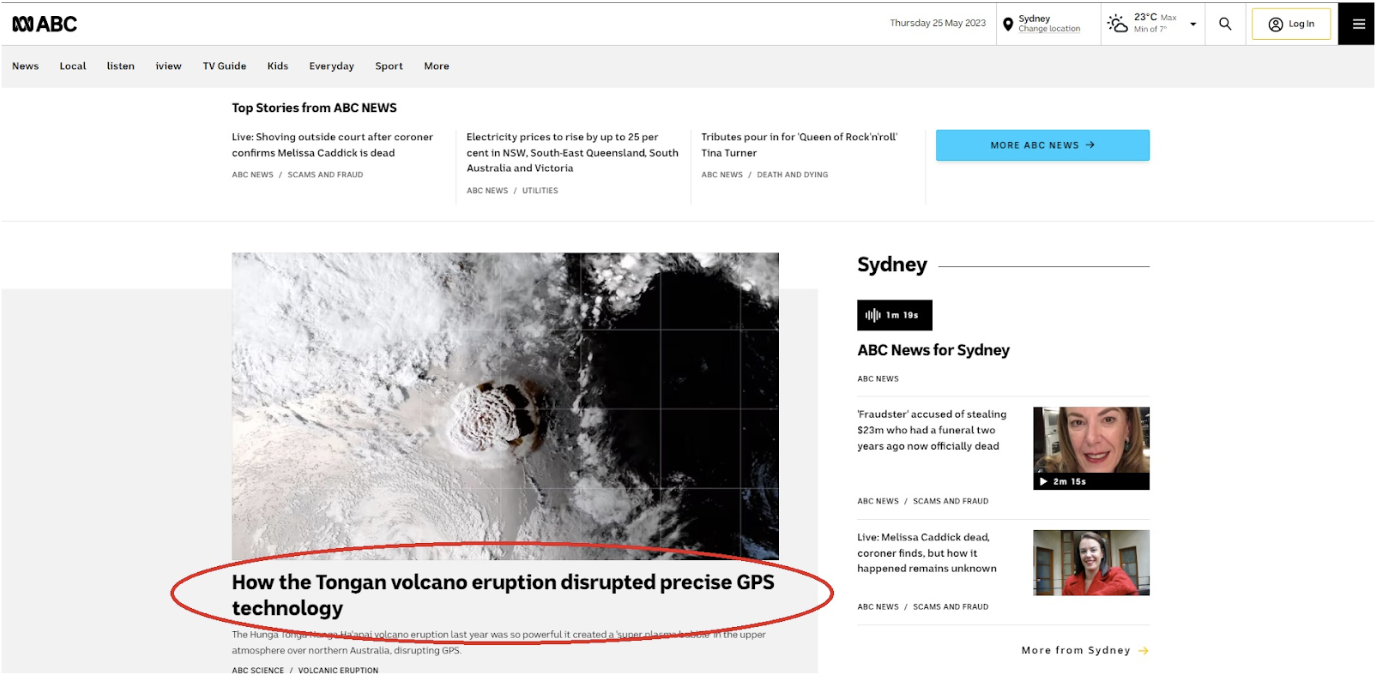Play the 2m 15s video thumbnail
The image size is (1382, 696).
click(x=1090, y=448)
